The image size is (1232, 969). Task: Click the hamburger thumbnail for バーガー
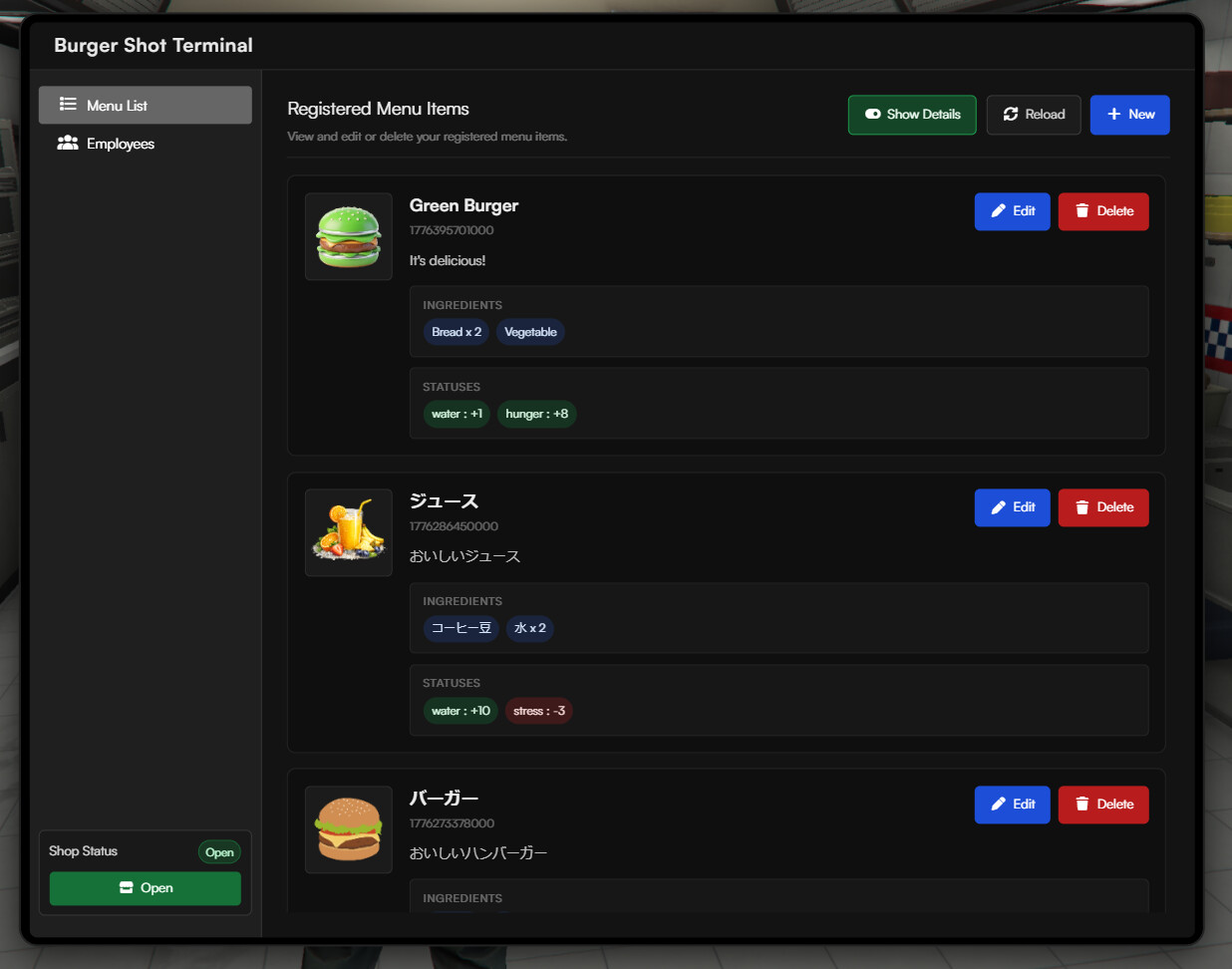[349, 829]
